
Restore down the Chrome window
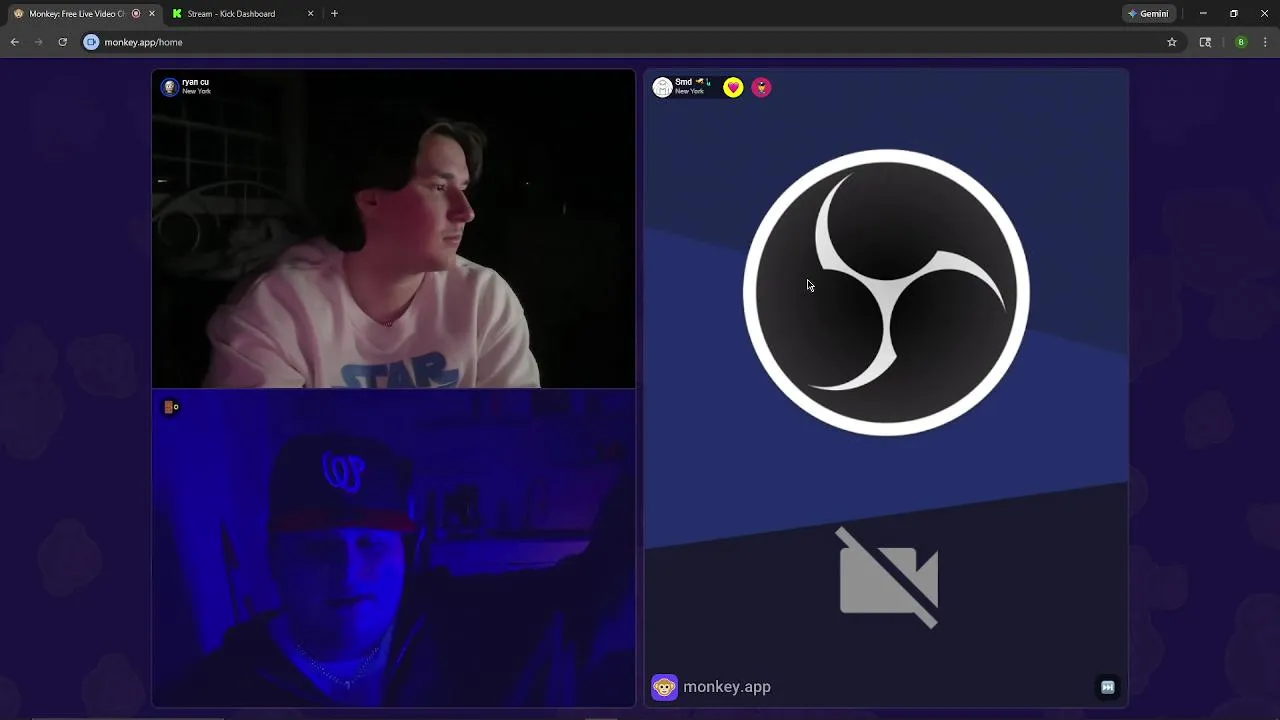pos(1234,14)
